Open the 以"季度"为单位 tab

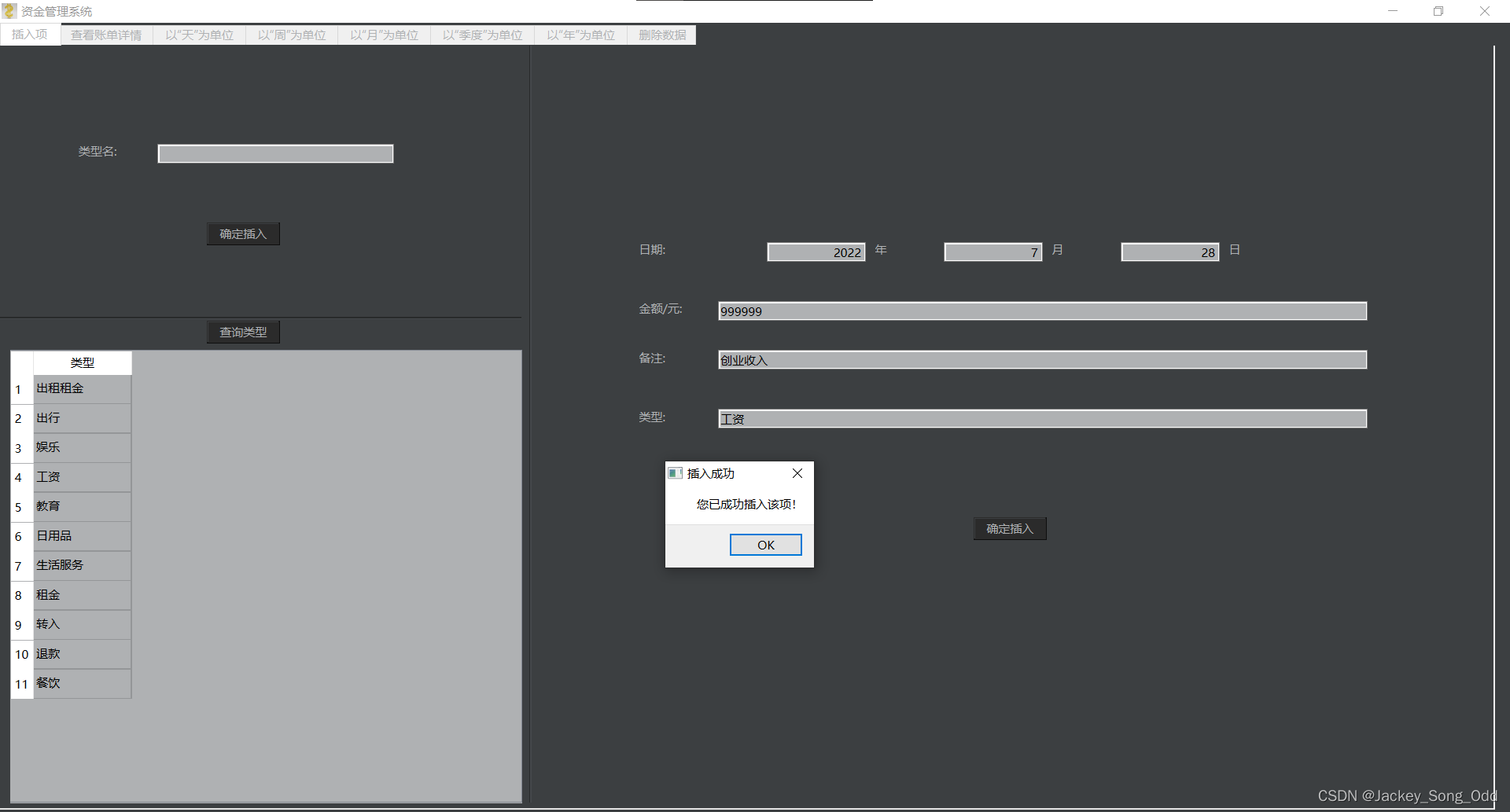482,35
